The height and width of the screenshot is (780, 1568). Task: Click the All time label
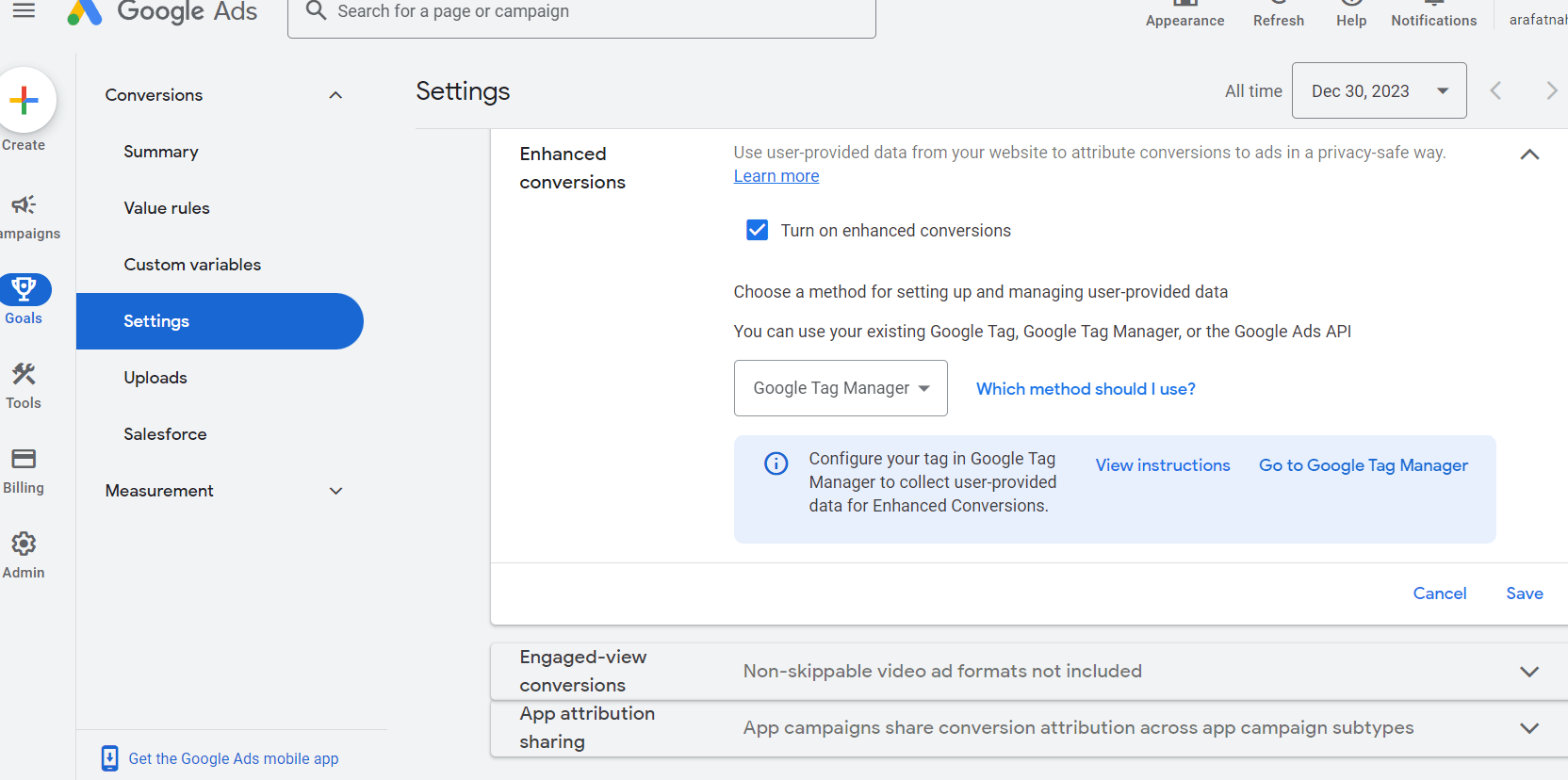[1253, 91]
